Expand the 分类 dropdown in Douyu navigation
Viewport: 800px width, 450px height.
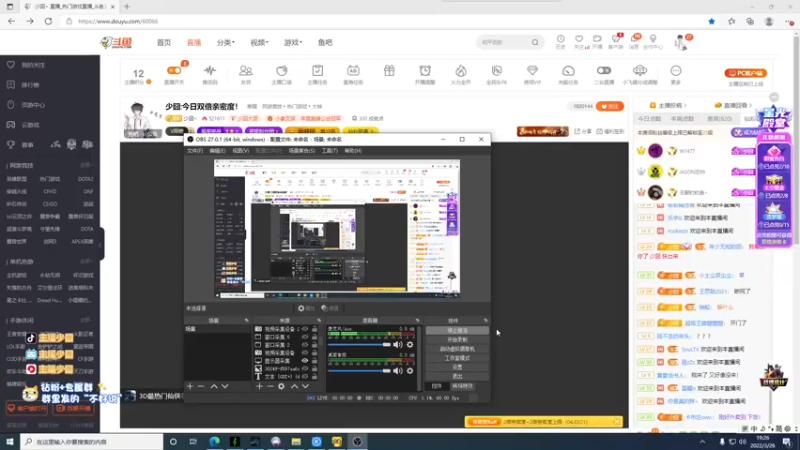tap(226, 42)
